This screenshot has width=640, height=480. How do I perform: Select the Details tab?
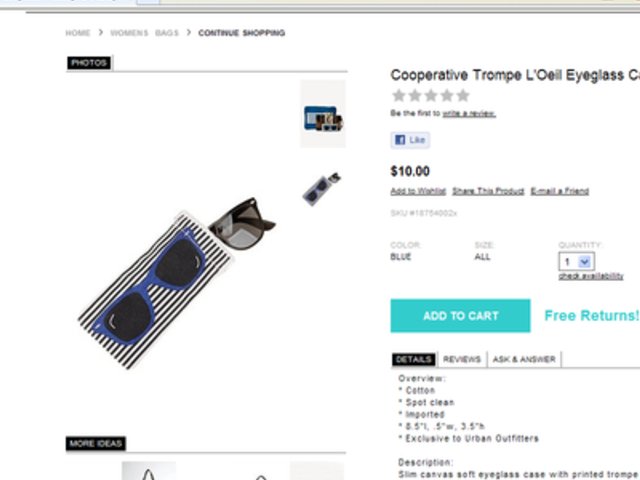point(413,359)
